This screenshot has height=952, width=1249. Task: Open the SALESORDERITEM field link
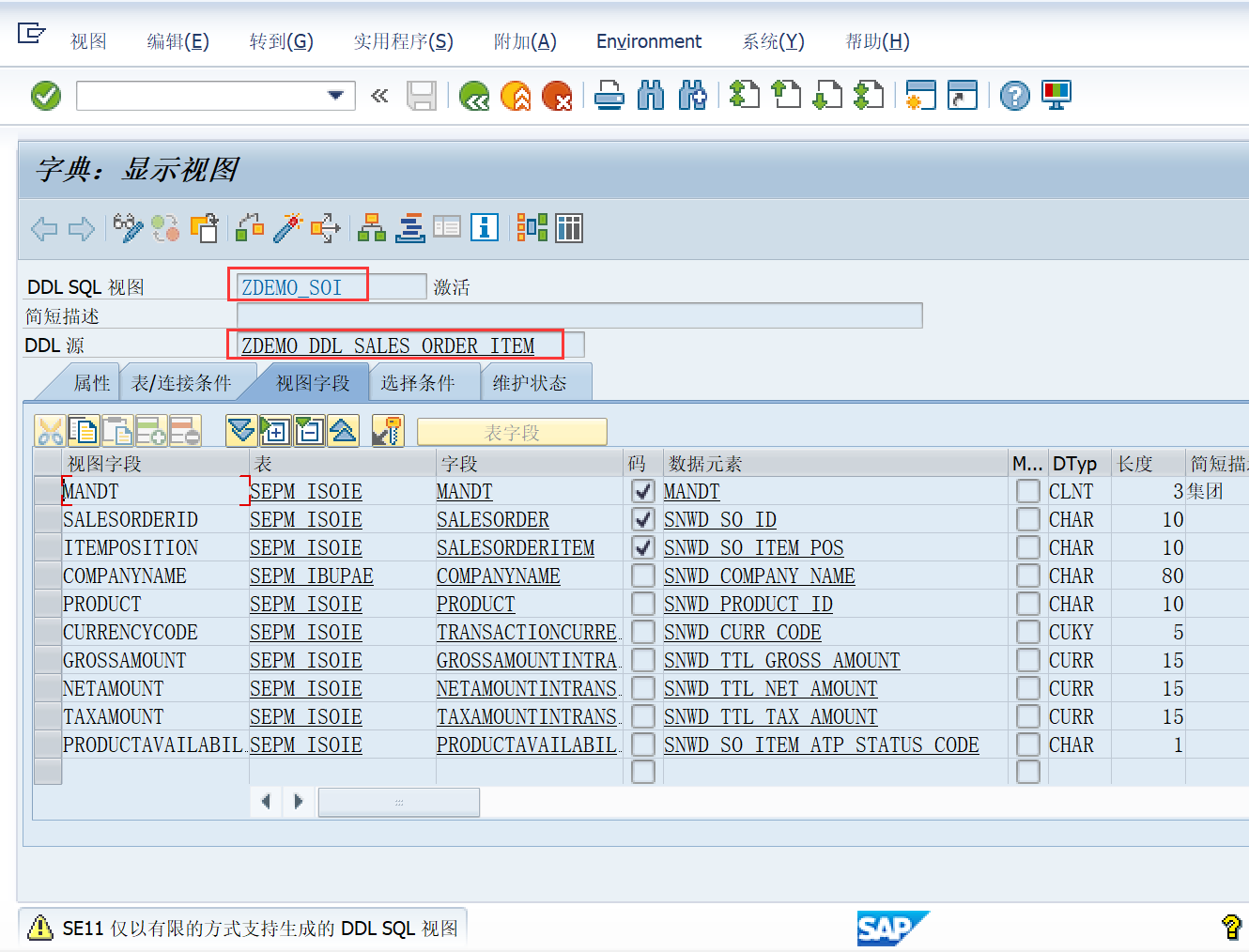click(516, 547)
